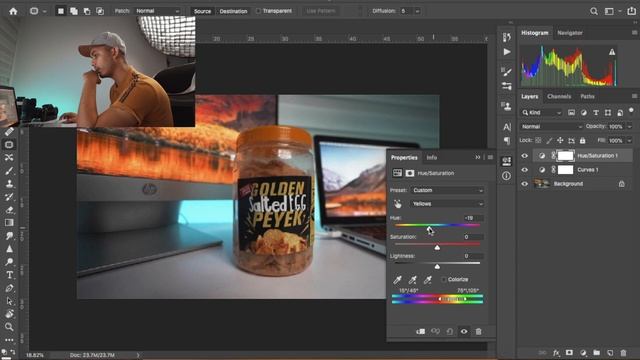Click the Lightness slider handle
This screenshot has height=360, width=640.
point(437,267)
